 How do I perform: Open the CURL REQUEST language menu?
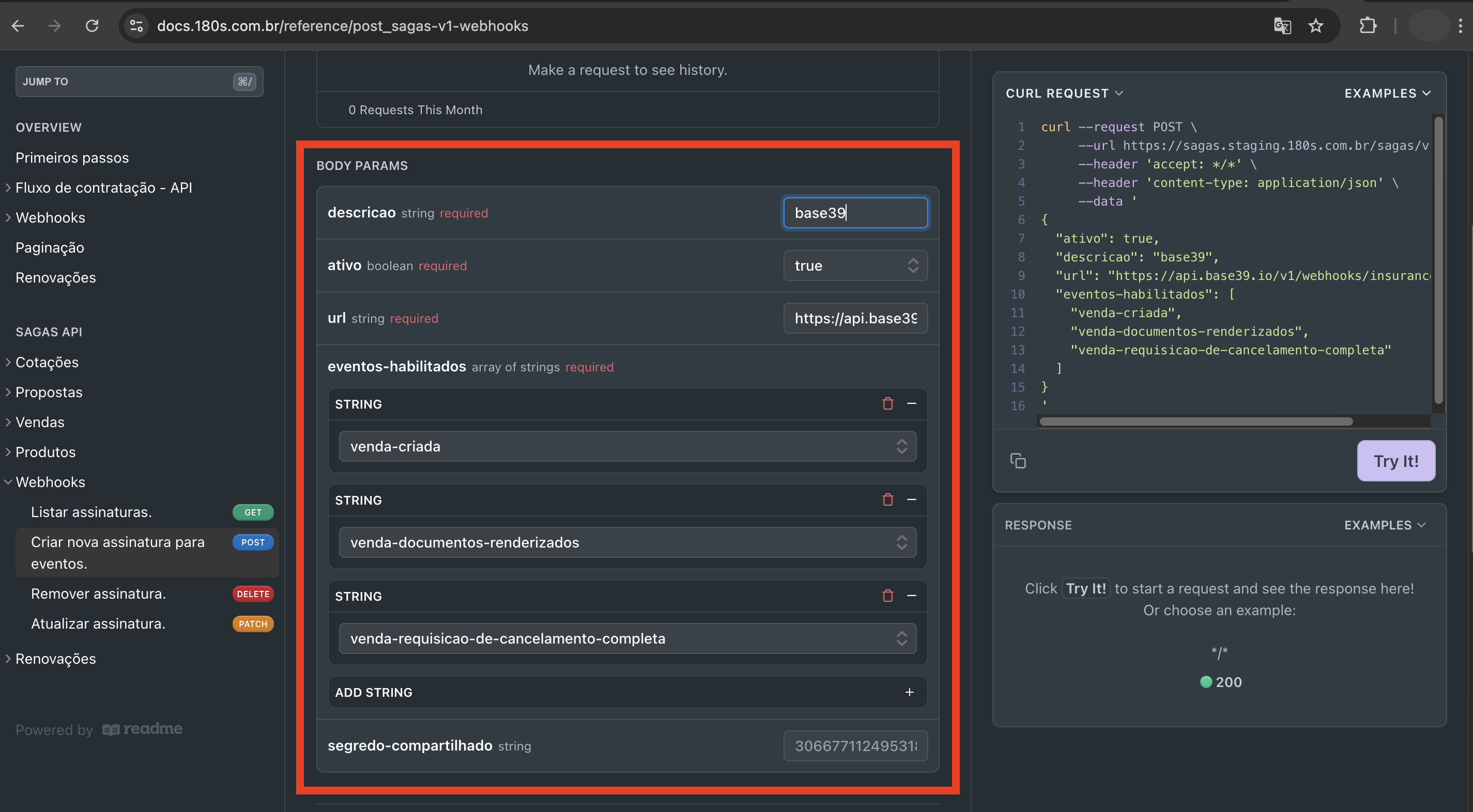pos(1064,93)
